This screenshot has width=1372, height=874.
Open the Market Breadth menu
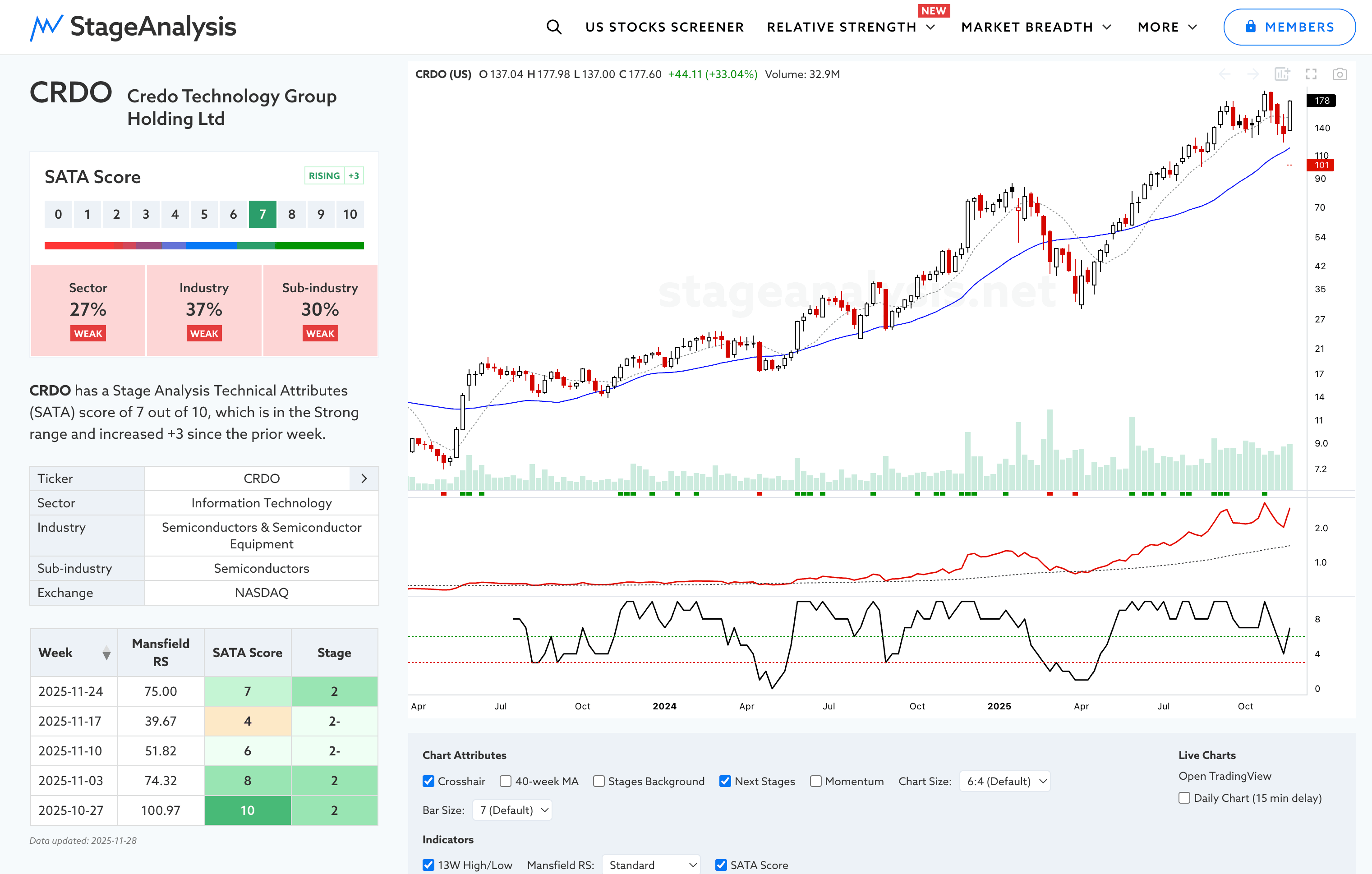[x=1035, y=27]
